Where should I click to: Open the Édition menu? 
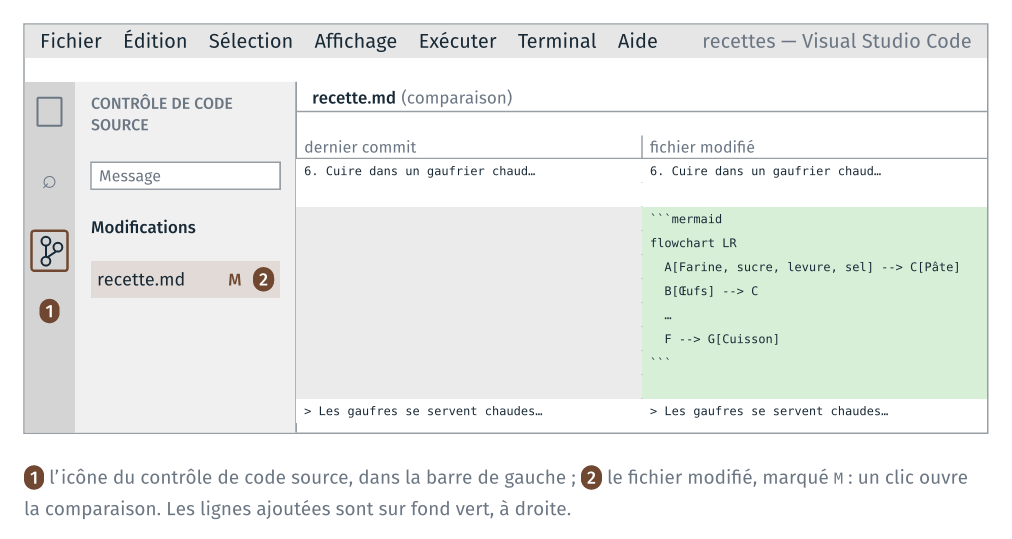click(155, 41)
